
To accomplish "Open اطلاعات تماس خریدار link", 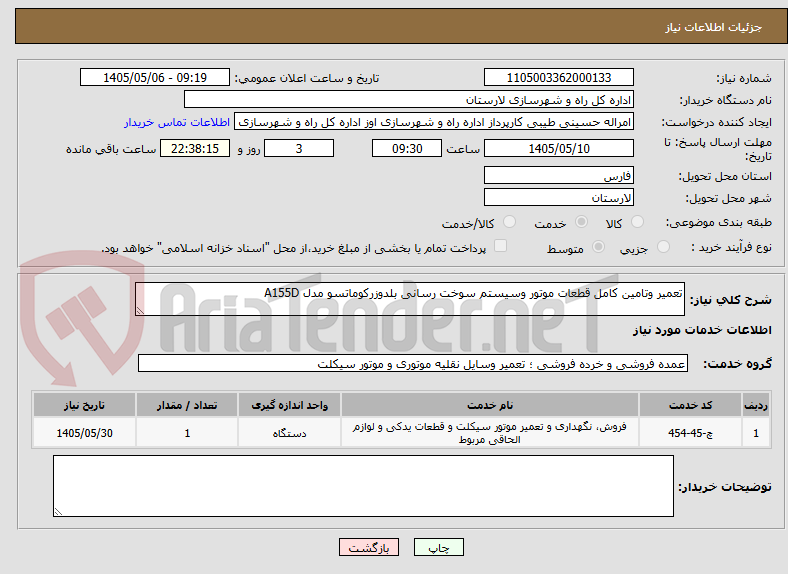I will pos(177,122).
